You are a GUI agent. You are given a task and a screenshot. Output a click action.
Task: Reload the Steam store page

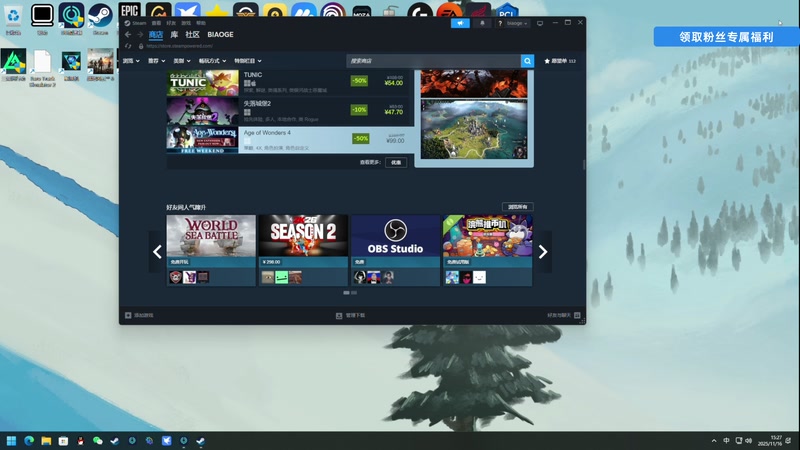click(128, 46)
